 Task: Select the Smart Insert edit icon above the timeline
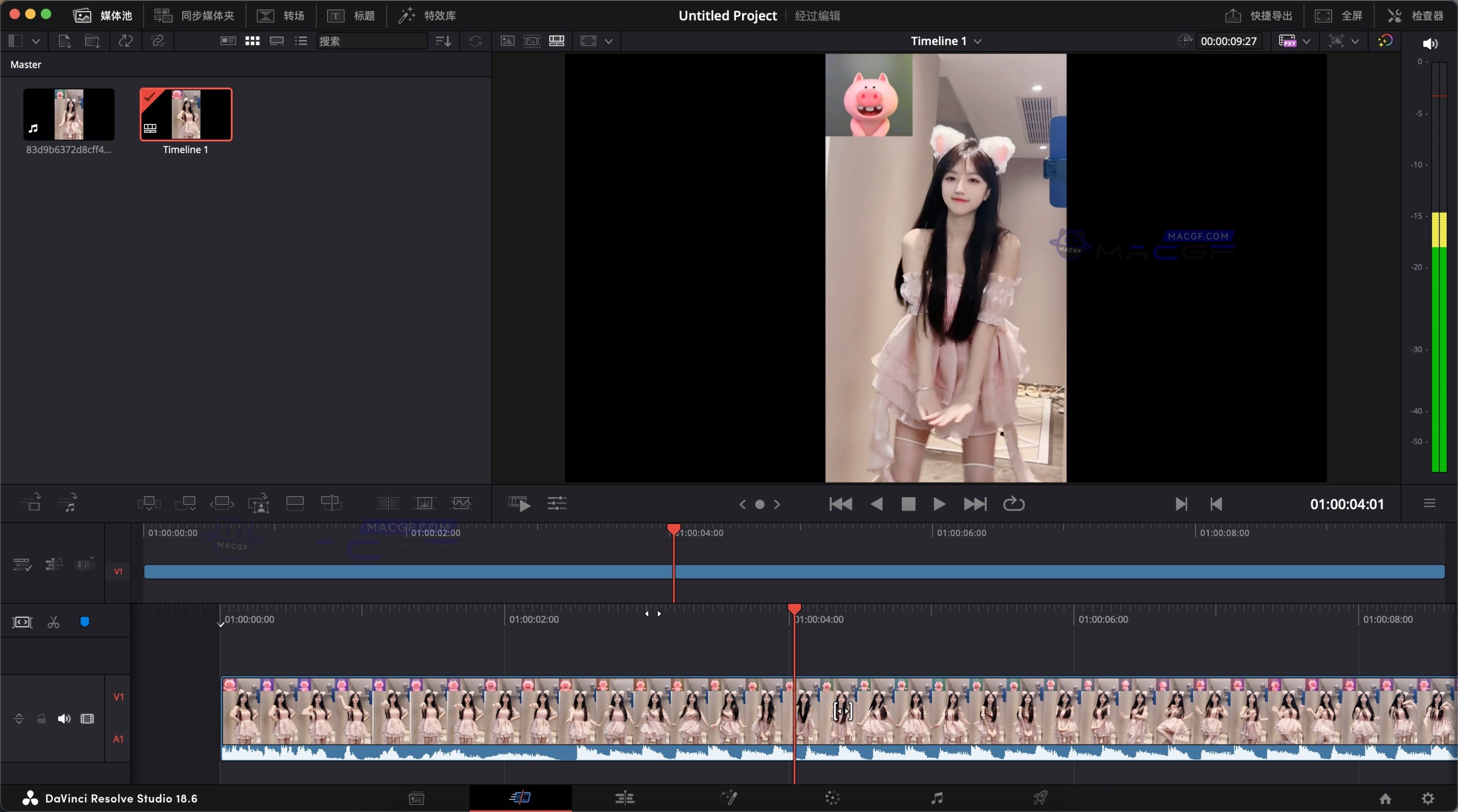pos(149,503)
